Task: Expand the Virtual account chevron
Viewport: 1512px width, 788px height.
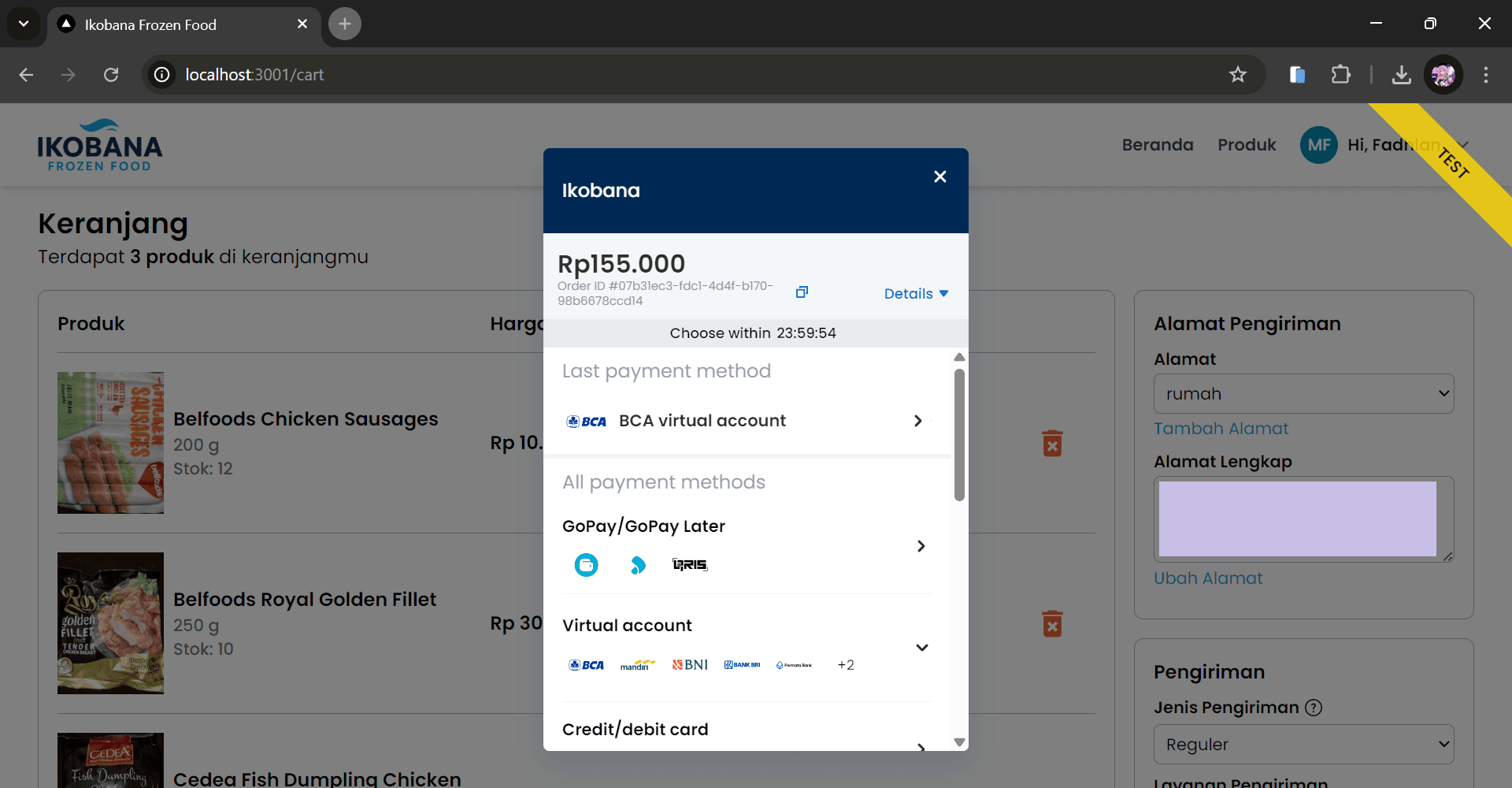Action: coord(921,647)
